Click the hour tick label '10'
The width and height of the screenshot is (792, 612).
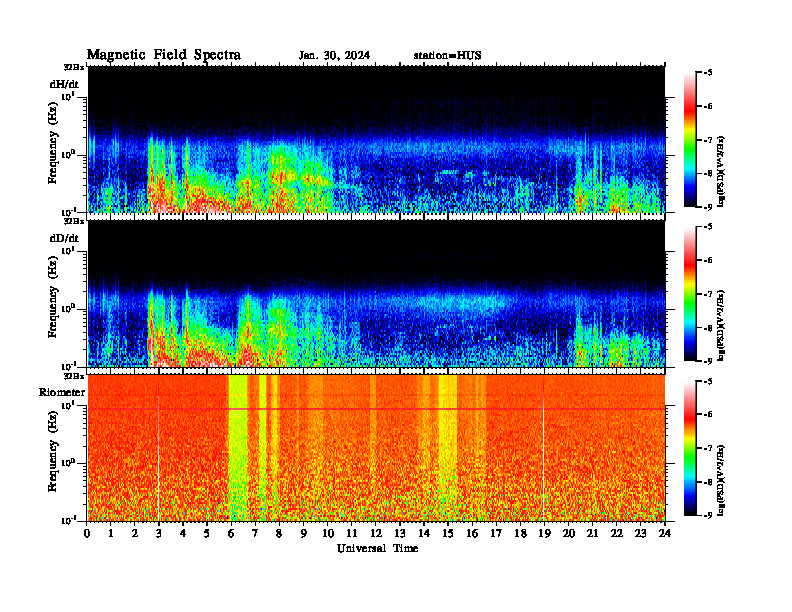pos(328,534)
